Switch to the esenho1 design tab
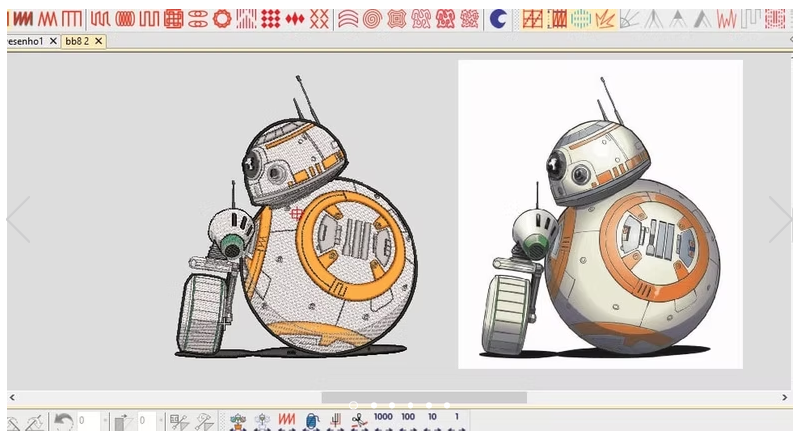This screenshot has height=436, width=799. (x=25, y=41)
